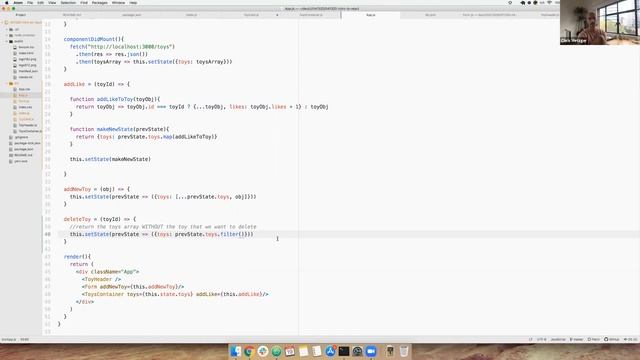Open the Edit menu

click(40, 2)
